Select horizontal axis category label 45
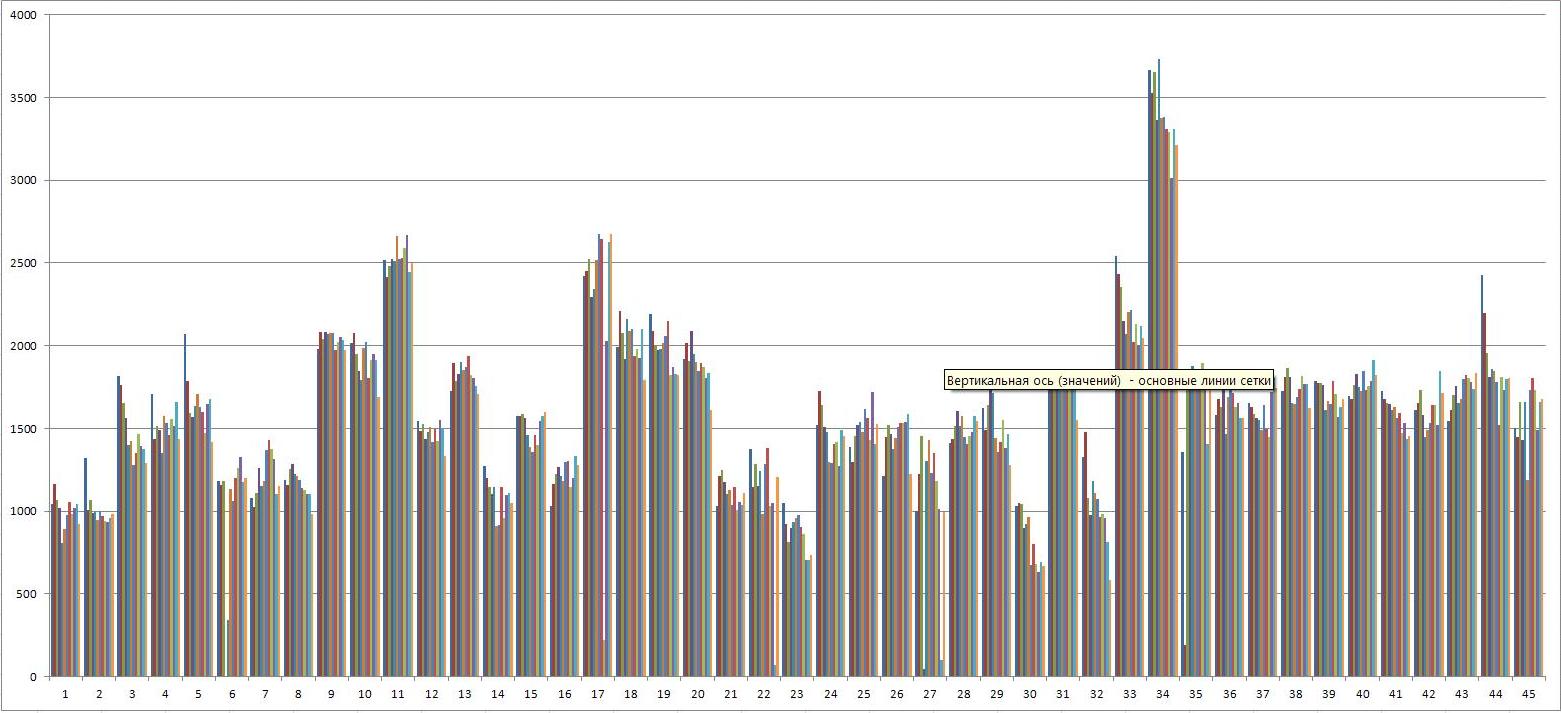This screenshot has width=1561, height=713. point(1528,694)
